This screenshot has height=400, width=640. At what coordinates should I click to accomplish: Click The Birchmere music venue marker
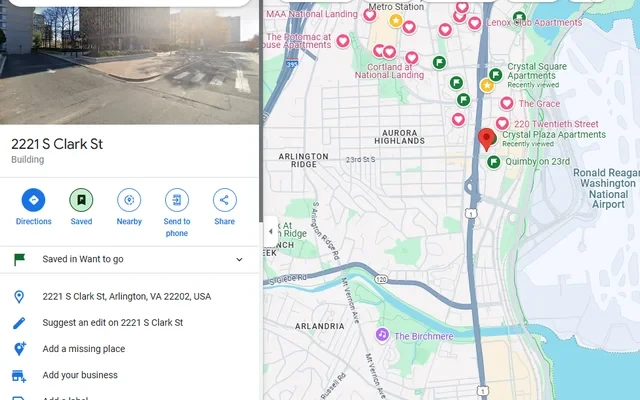click(382, 335)
